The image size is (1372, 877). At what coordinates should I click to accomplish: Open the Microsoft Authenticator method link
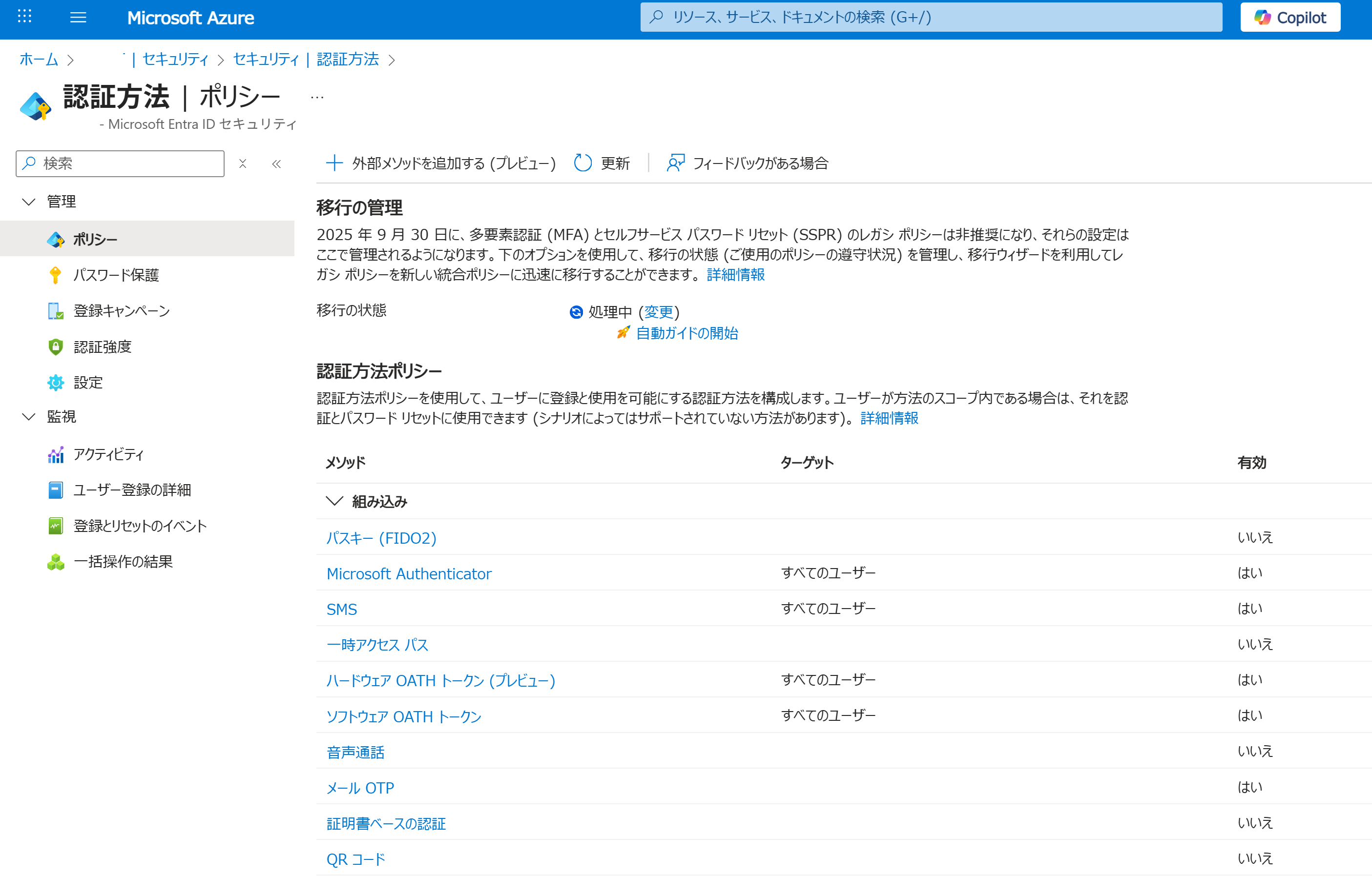pyautogui.click(x=409, y=573)
